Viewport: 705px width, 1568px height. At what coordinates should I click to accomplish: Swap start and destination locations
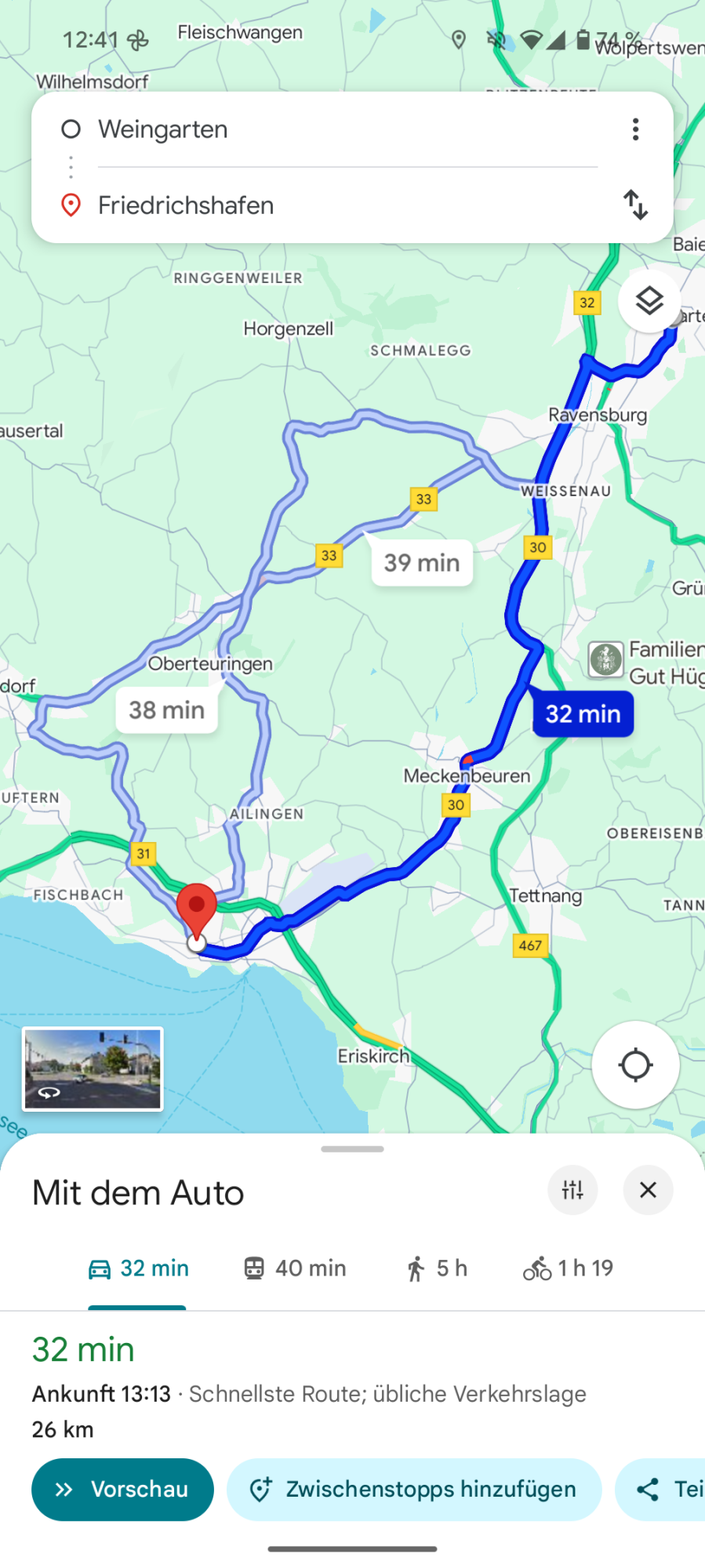(x=635, y=205)
